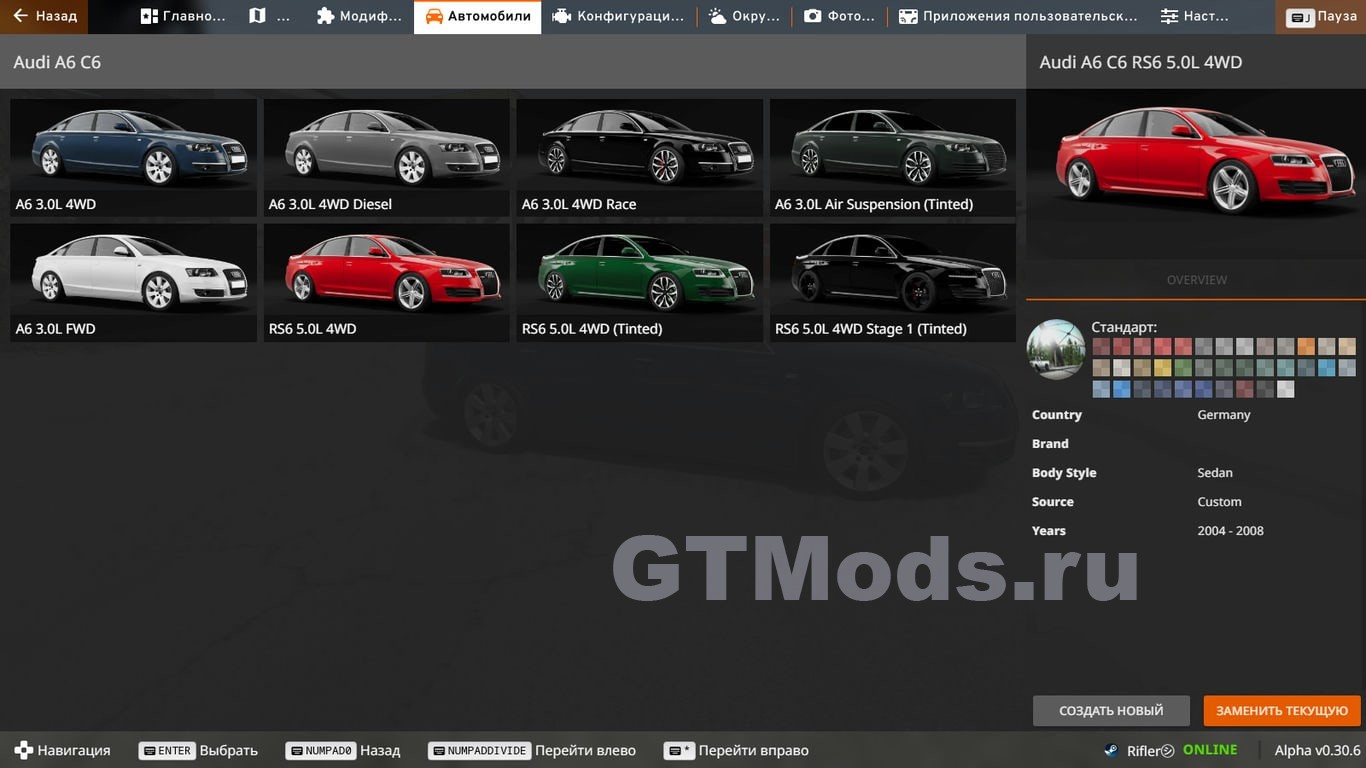Choose the bright green swatch beside yellow
This screenshot has height=768, width=1366.
point(1183,367)
